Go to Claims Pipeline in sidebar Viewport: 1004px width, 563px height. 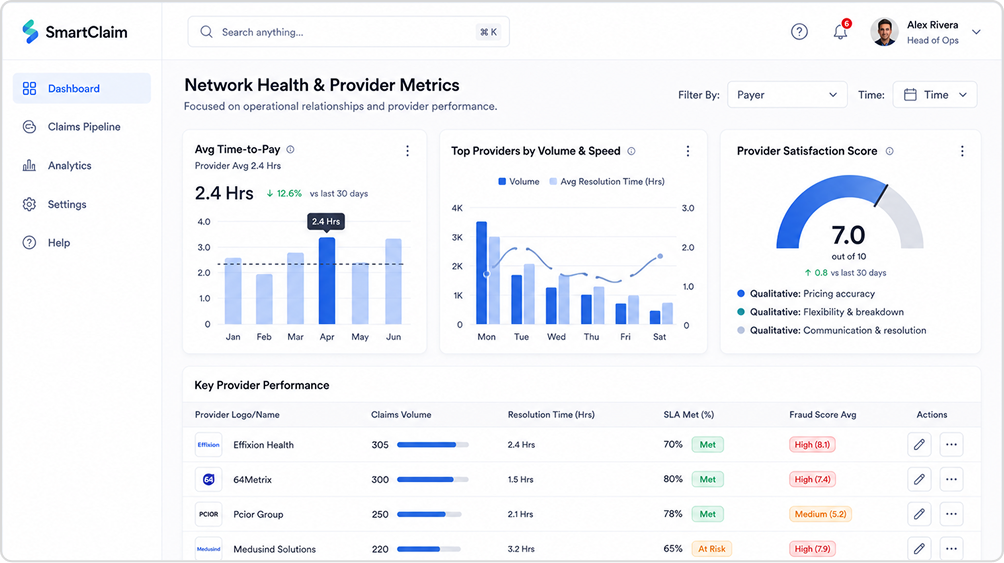point(82,127)
